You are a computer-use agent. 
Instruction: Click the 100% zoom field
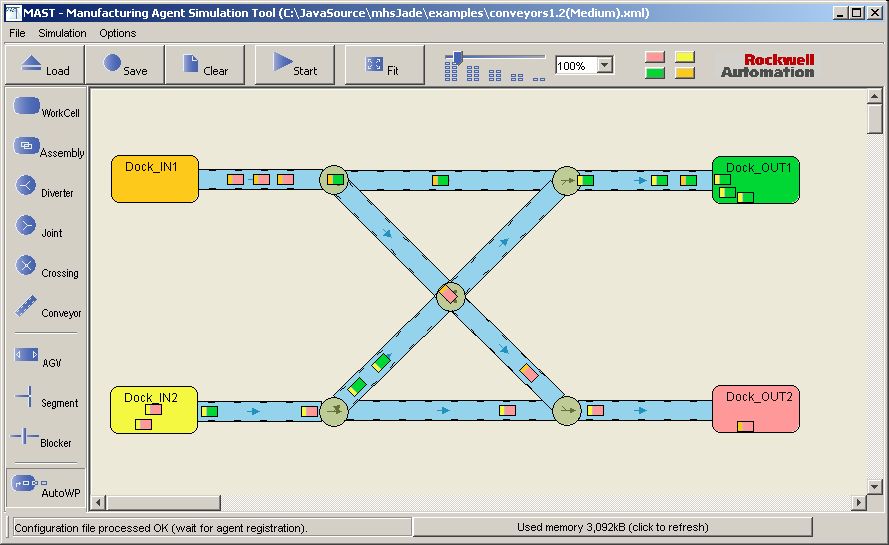(577, 65)
